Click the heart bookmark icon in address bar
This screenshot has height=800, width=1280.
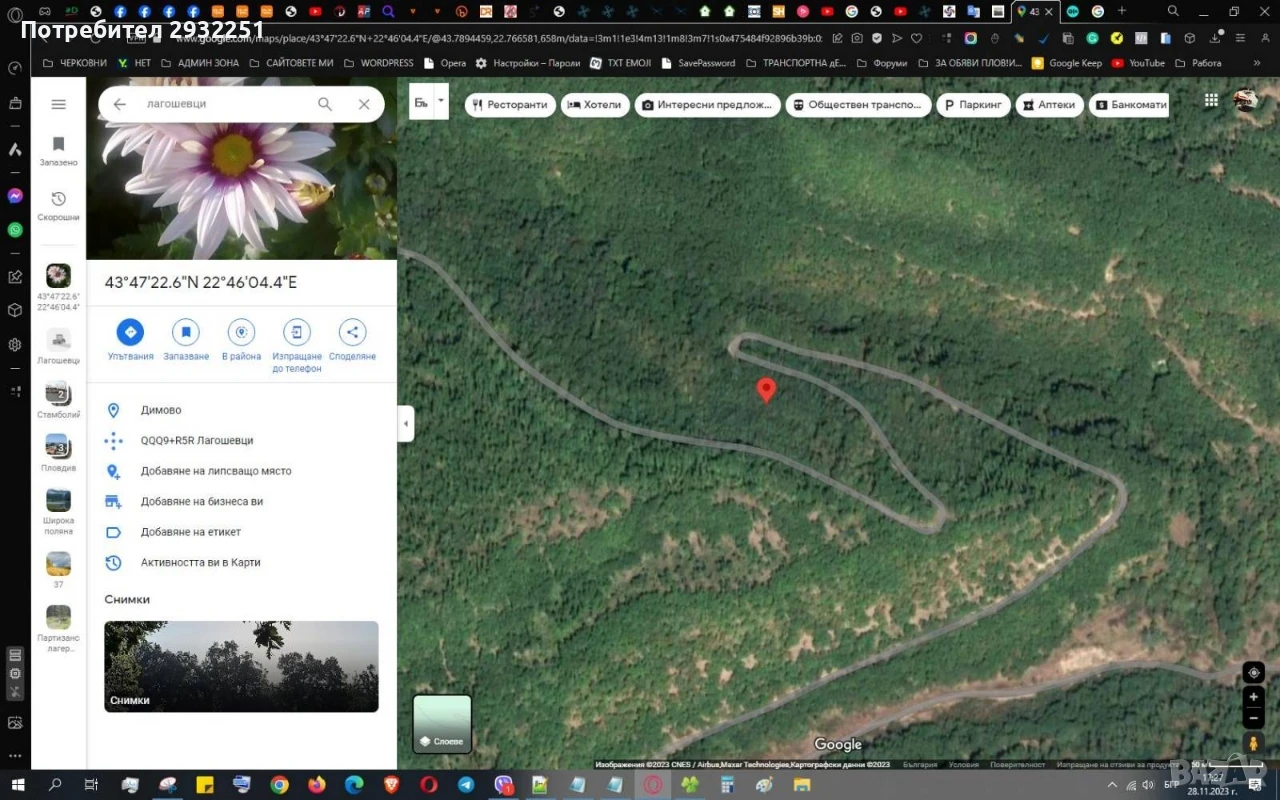click(916, 38)
